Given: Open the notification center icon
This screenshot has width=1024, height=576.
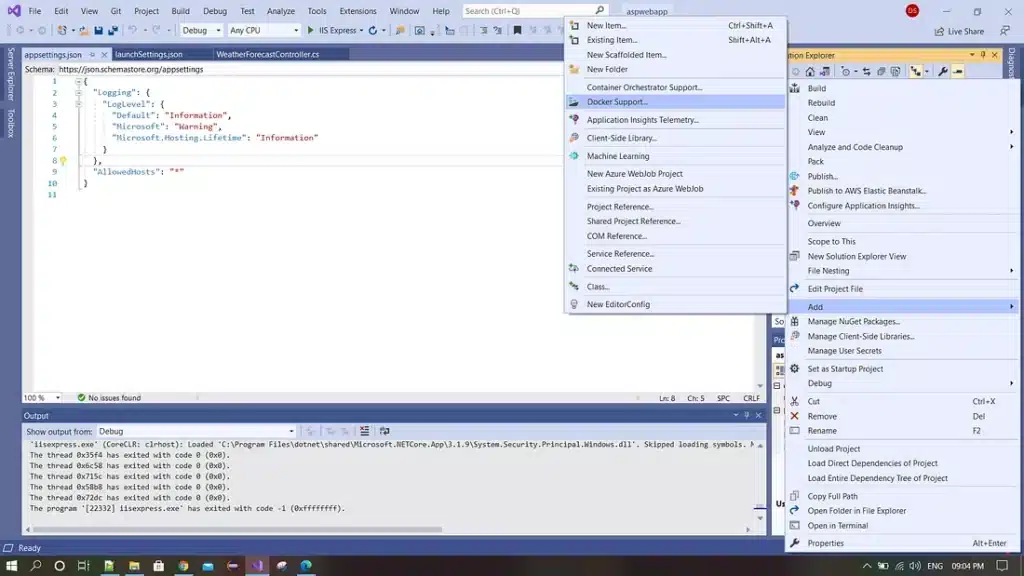Looking at the screenshot, I should point(1002,566).
